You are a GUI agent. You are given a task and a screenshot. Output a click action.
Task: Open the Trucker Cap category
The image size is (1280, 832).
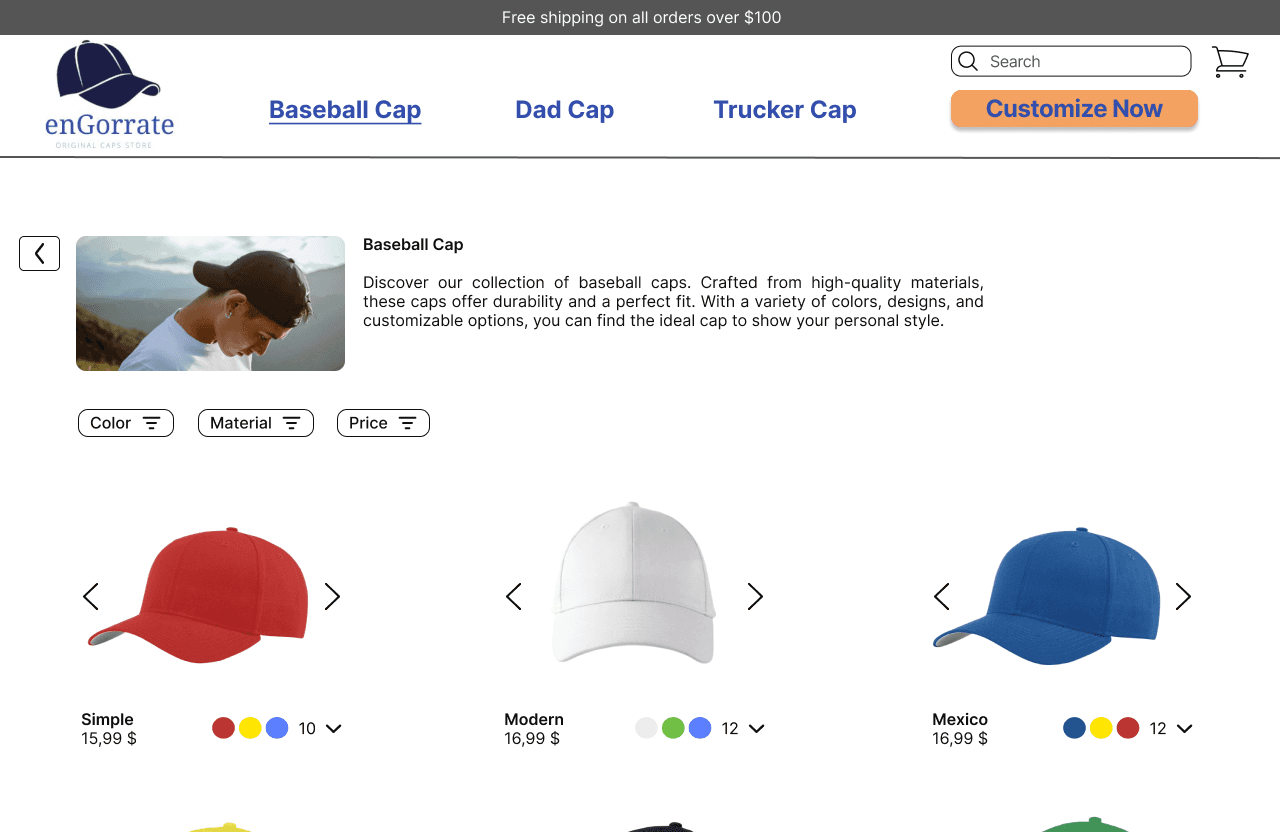(785, 110)
